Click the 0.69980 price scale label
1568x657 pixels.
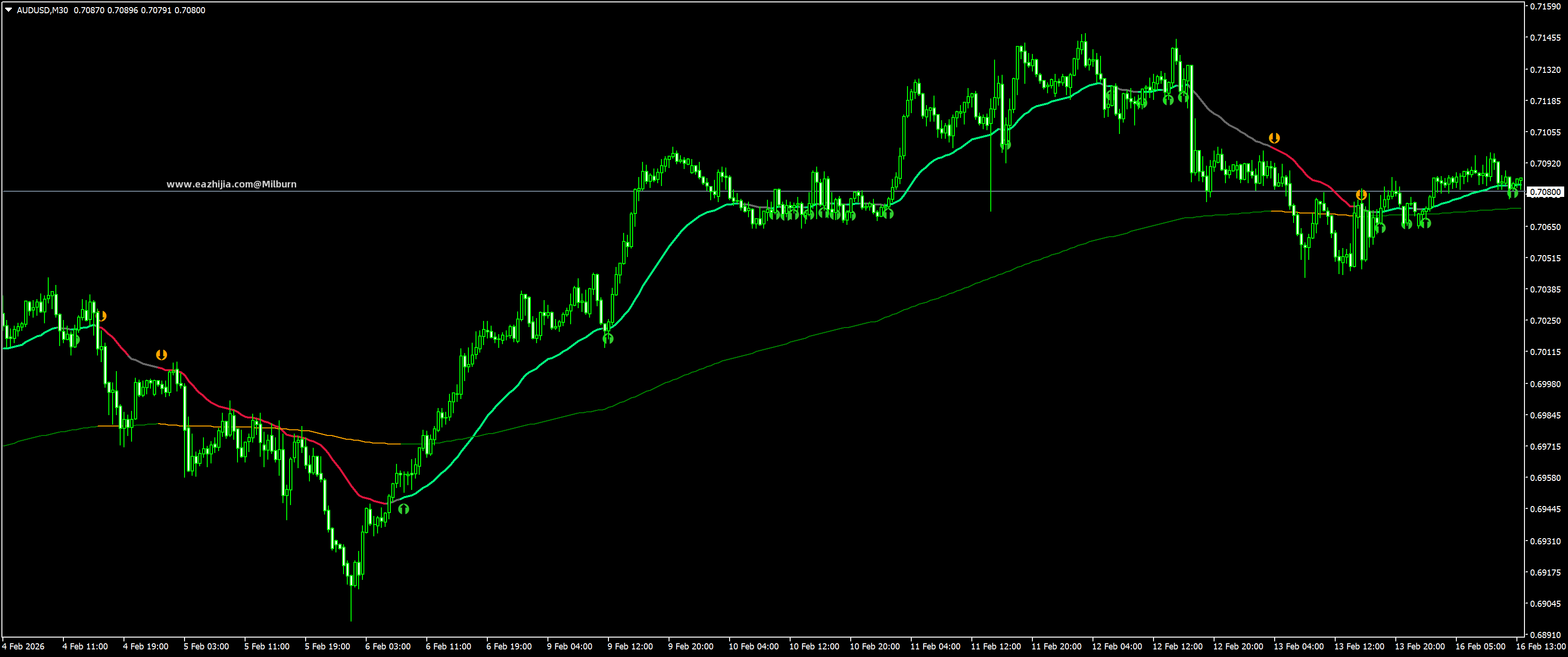coord(1545,383)
